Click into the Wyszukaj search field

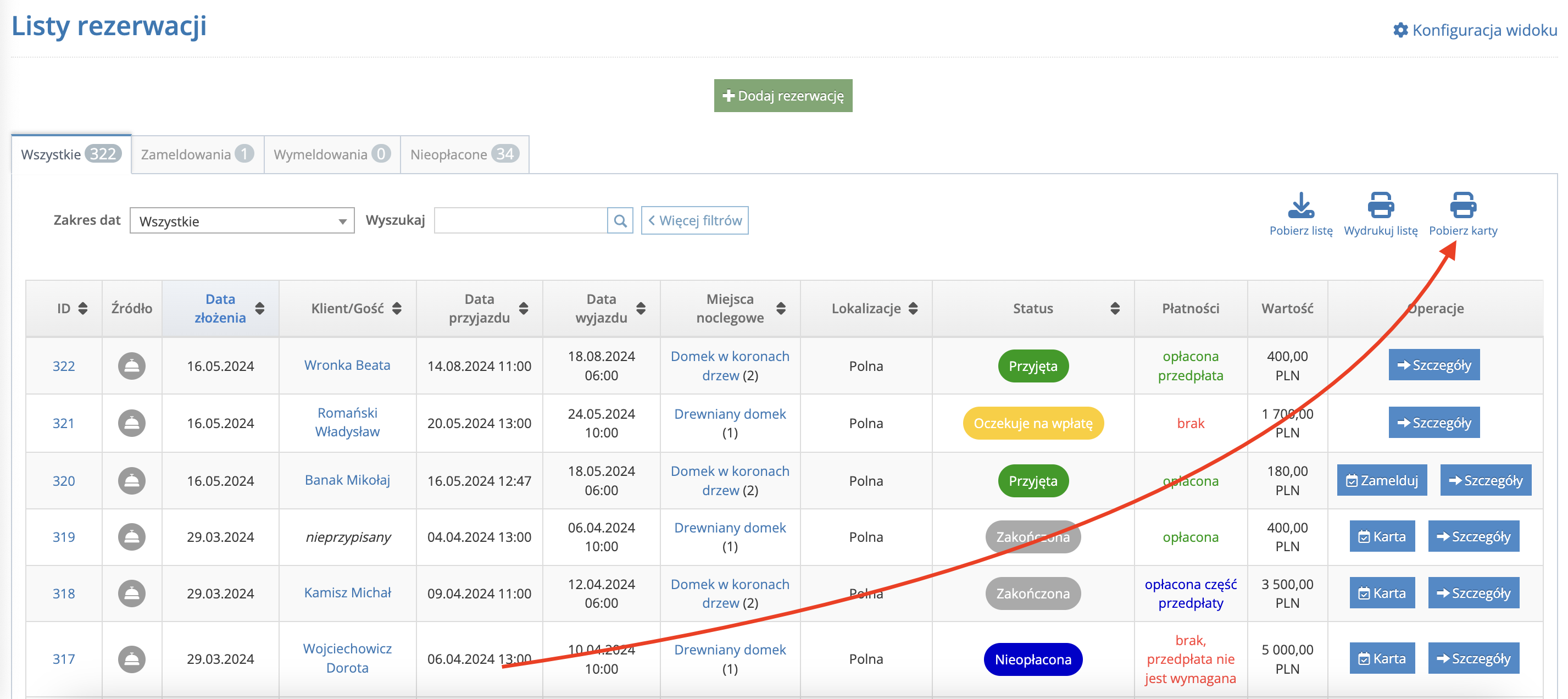(x=520, y=220)
